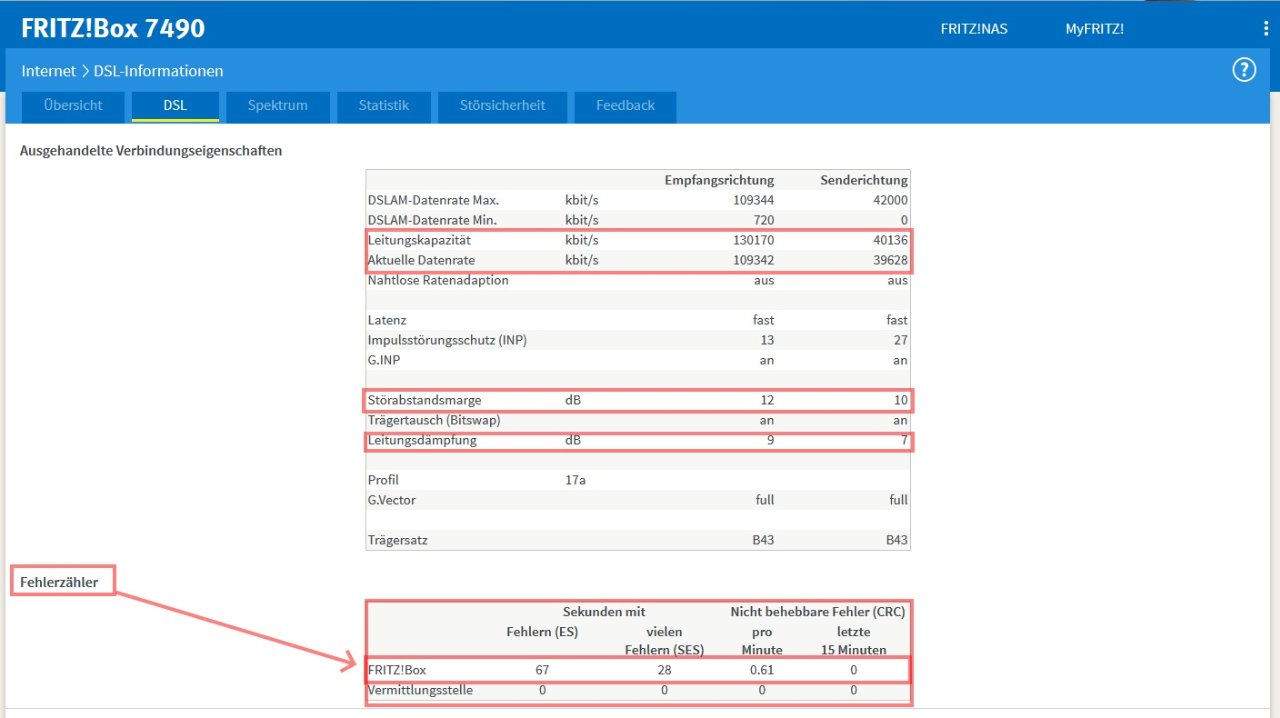Screen dimensions: 1280x718
Task: Click the Störabstandsmarge row label
Action: click(424, 400)
